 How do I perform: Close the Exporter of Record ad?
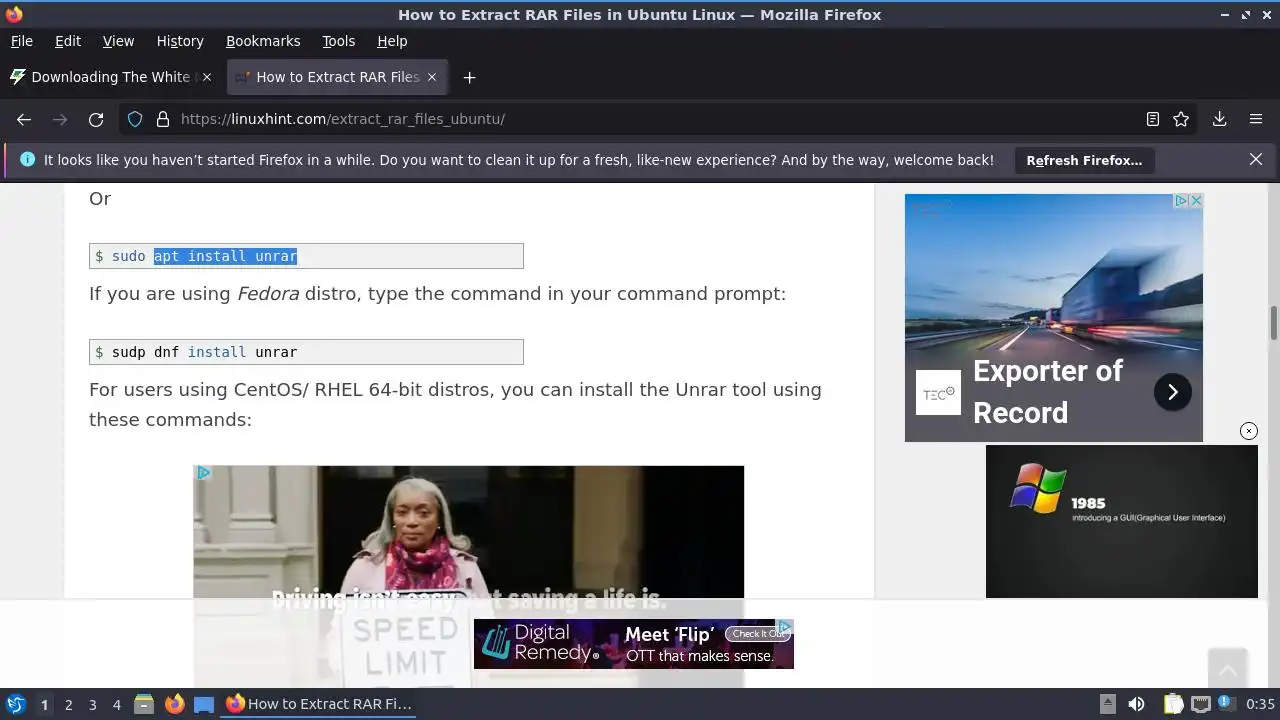tap(1195, 201)
